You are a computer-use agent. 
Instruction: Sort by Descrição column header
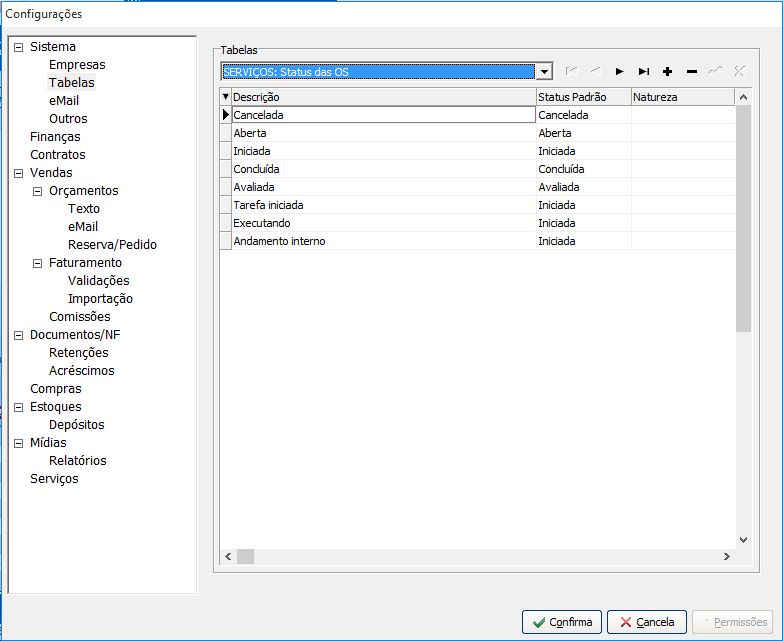click(x=384, y=97)
